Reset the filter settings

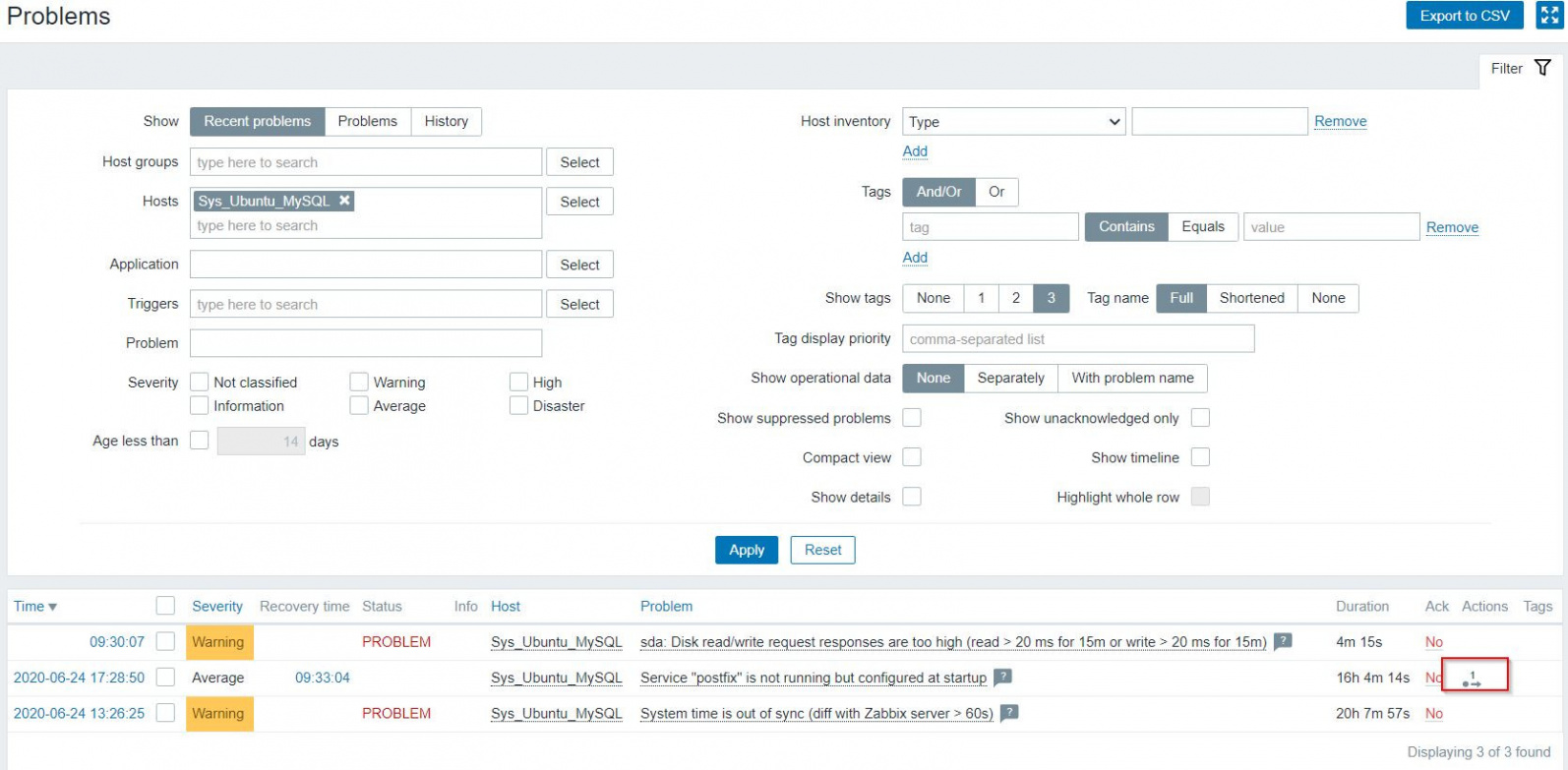point(823,550)
